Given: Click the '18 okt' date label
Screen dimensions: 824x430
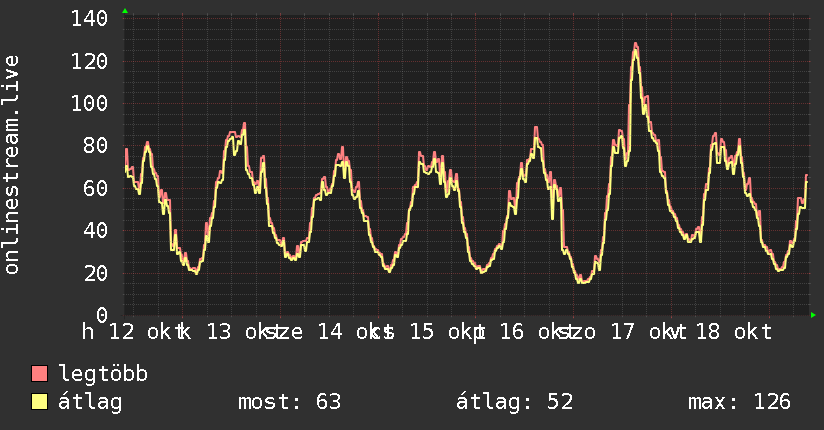Looking at the screenshot, I should (734, 332).
